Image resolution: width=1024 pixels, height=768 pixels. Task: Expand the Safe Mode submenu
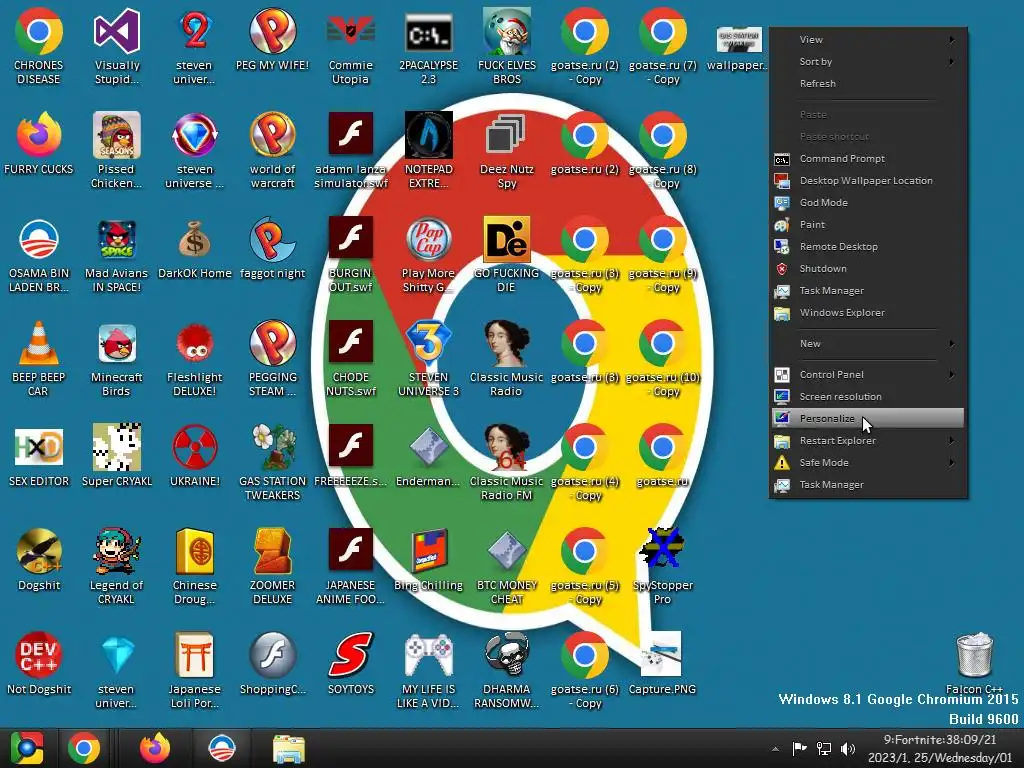point(868,462)
